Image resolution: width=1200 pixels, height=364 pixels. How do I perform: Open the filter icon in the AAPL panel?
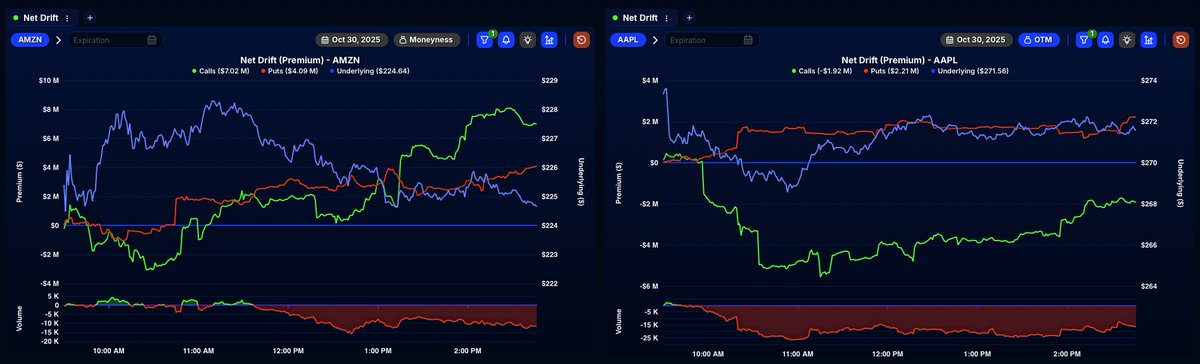[x=1084, y=40]
